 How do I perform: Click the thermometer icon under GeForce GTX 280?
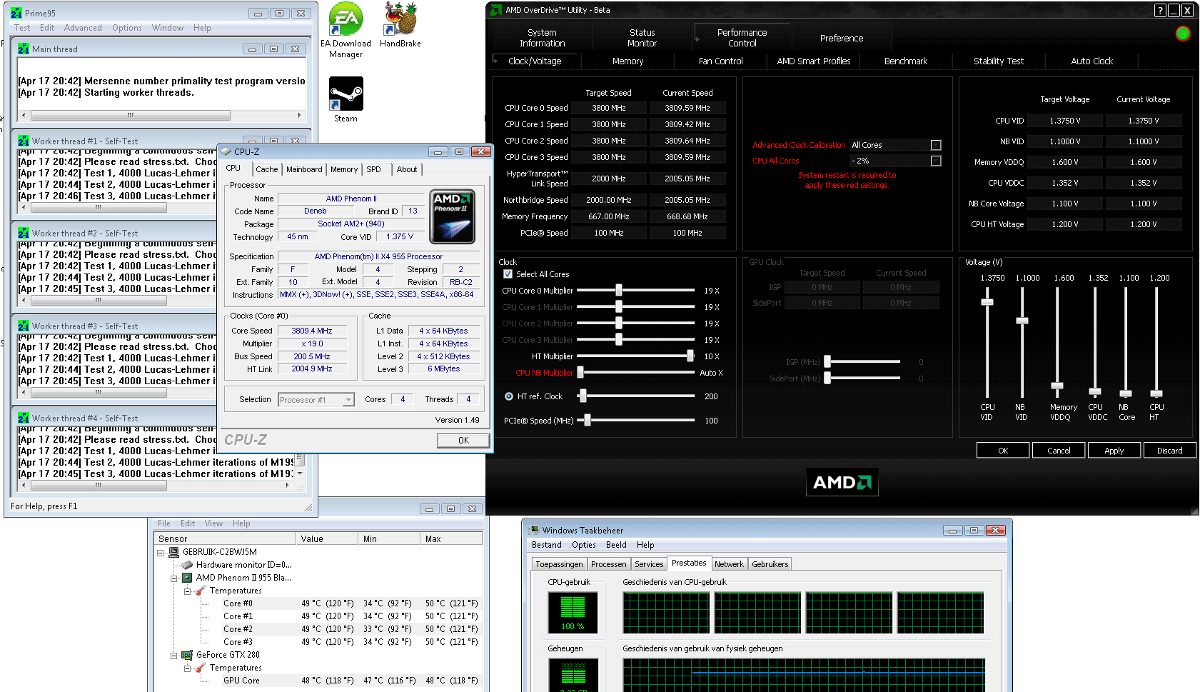coord(201,668)
